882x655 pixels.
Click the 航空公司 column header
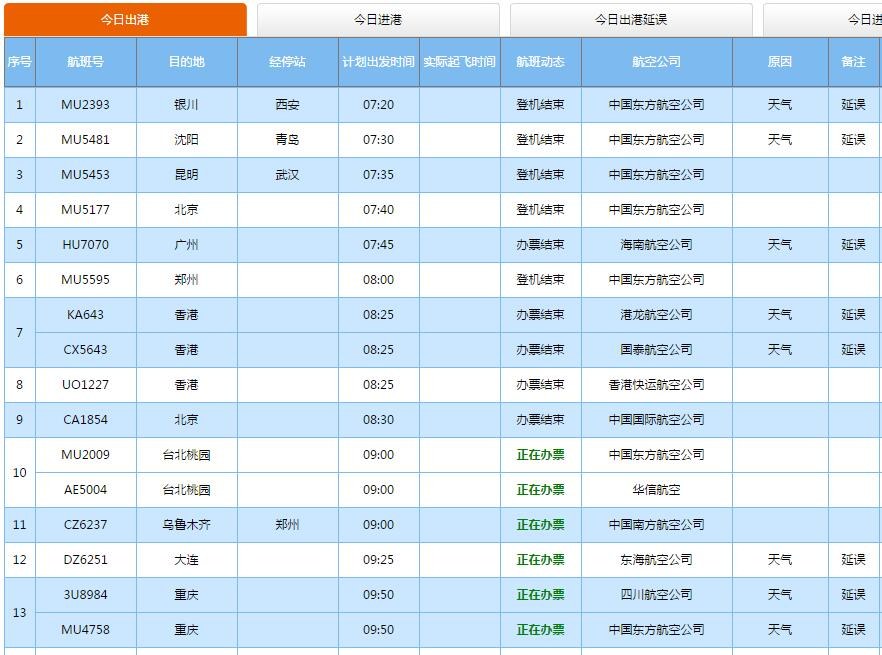coord(656,62)
